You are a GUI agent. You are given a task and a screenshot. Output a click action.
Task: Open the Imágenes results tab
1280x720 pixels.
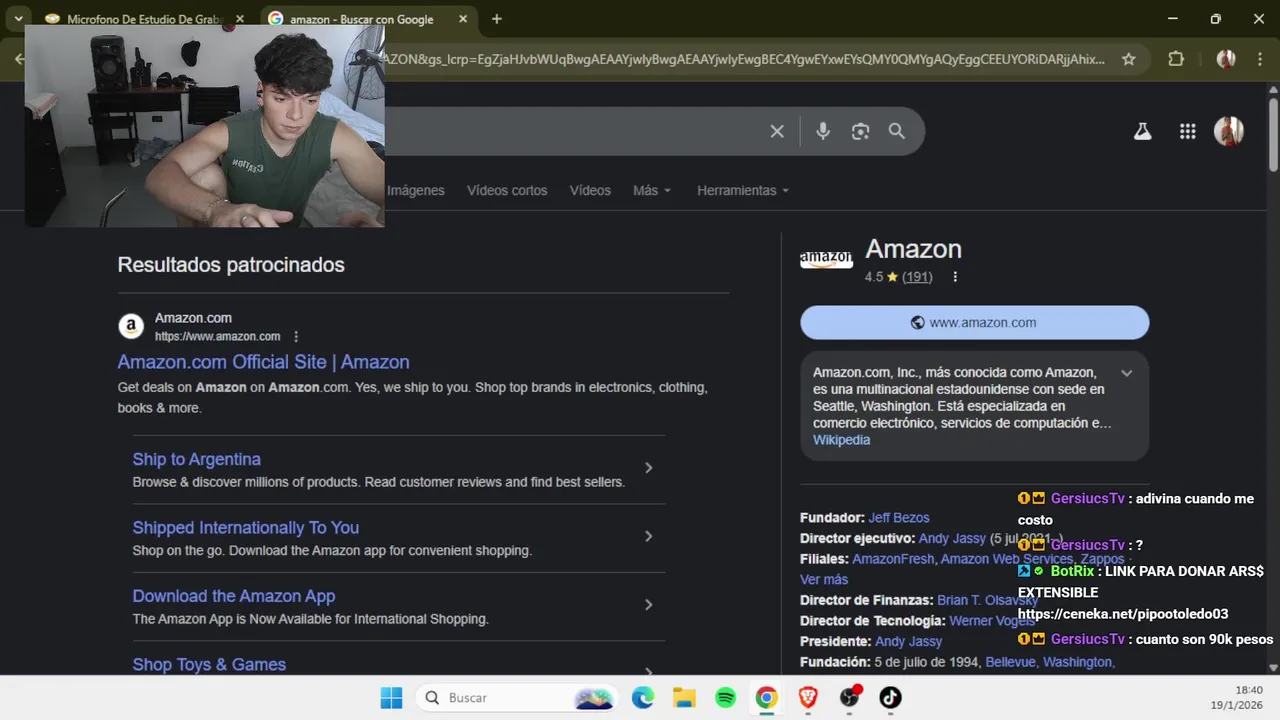click(416, 190)
